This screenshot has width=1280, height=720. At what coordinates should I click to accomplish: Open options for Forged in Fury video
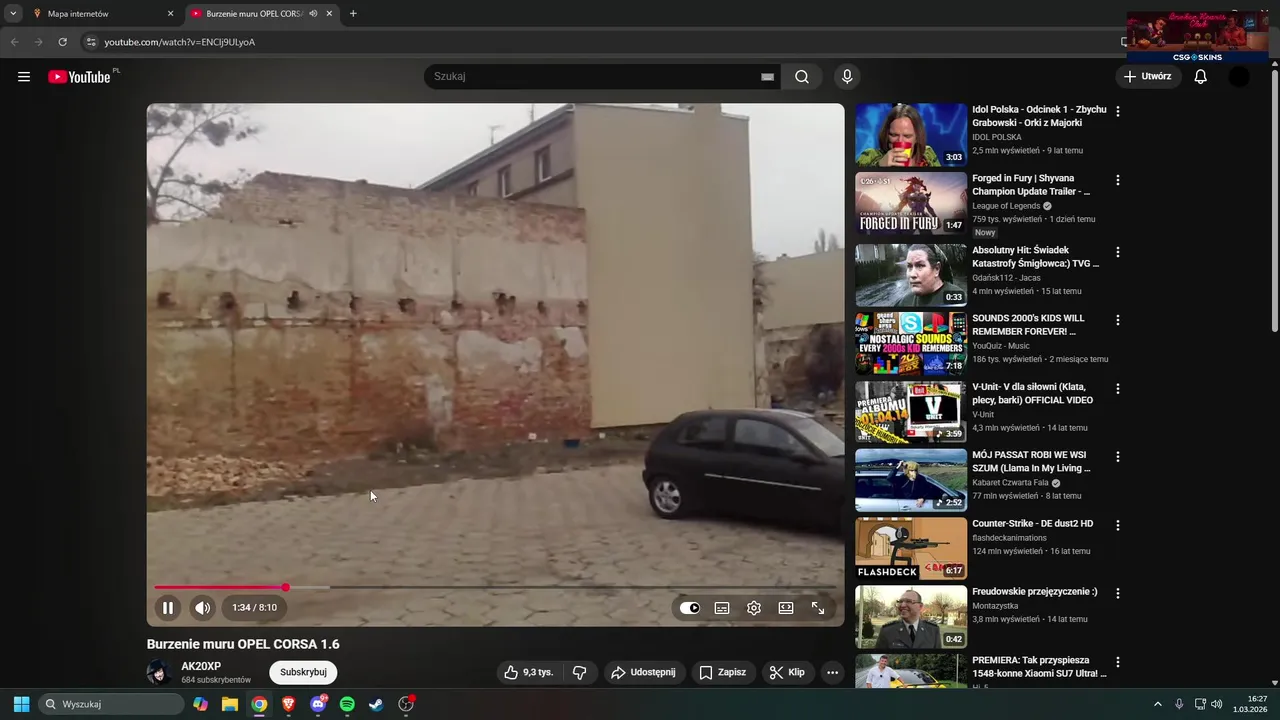tap(1118, 180)
